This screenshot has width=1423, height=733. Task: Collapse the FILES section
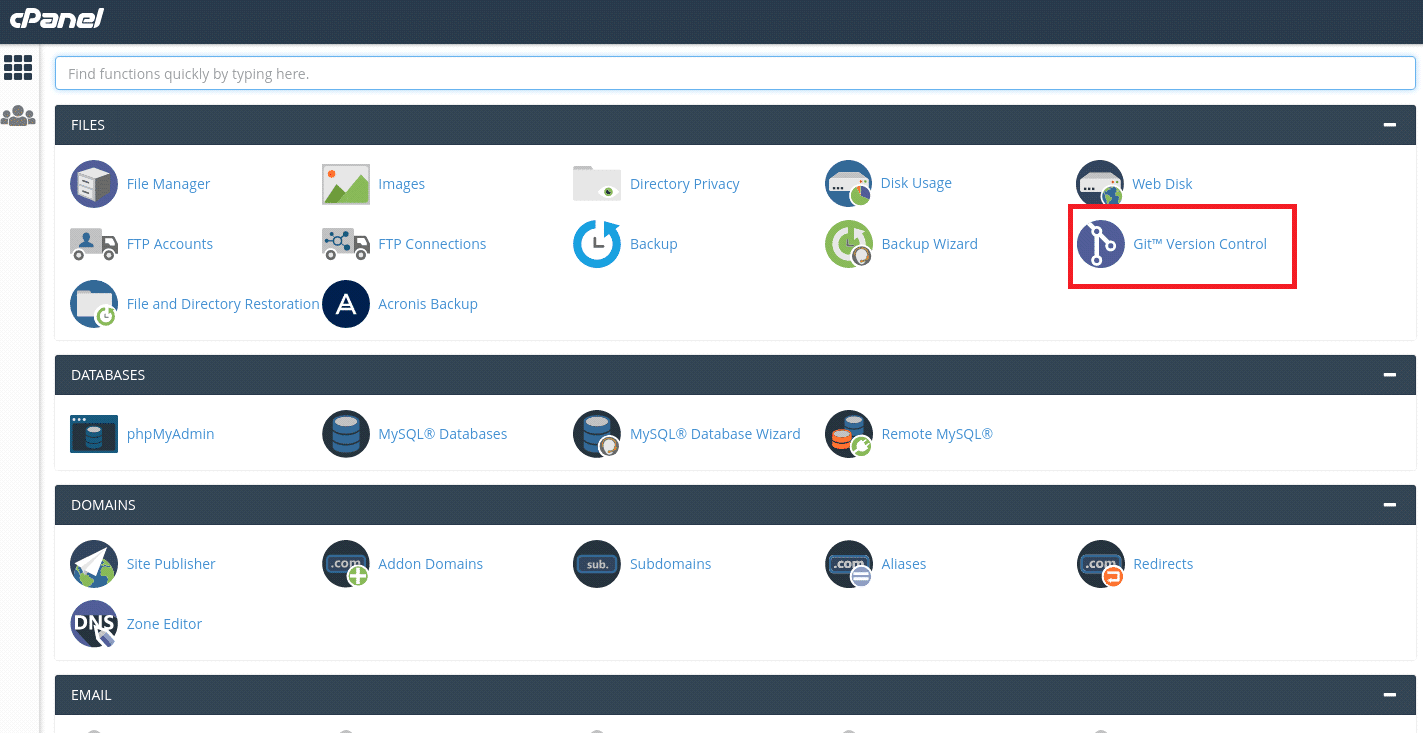pos(1389,124)
